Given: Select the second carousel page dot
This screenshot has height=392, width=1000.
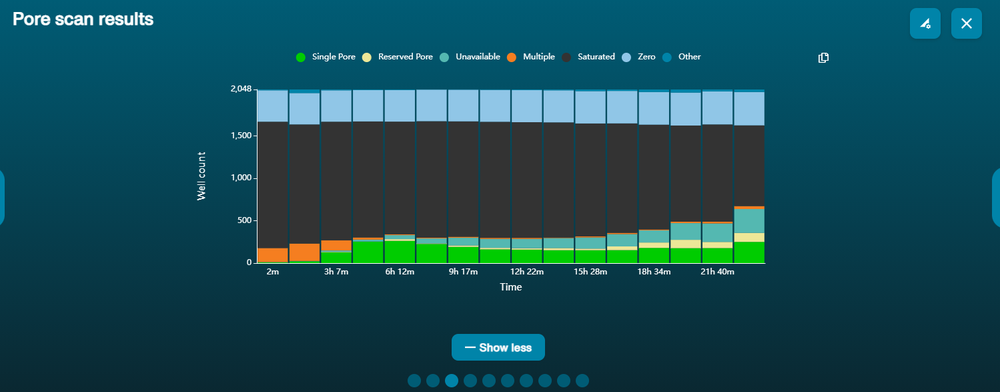Looking at the screenshot, I should click(x=433, y=381).
